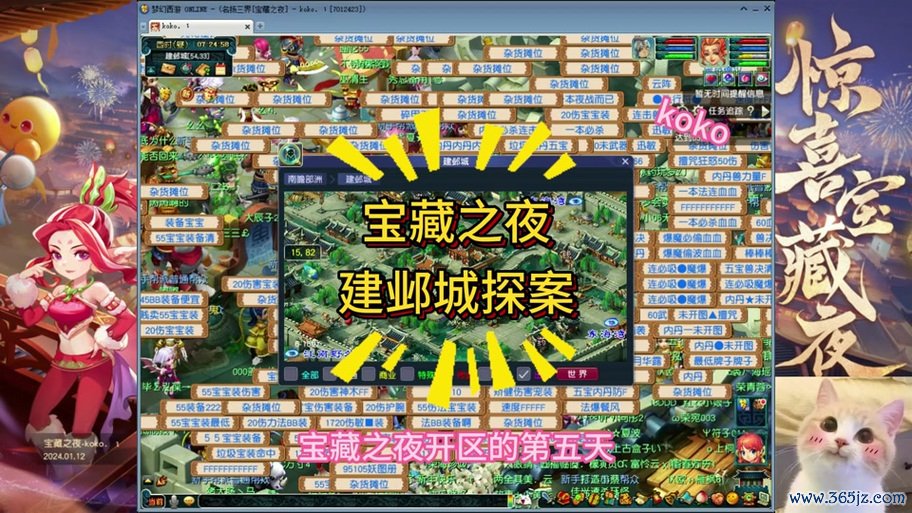Image resolution: width=912 pixels, height=513 pixels.
Task: Click the round emblem above the map window
Action: [290, 154]
